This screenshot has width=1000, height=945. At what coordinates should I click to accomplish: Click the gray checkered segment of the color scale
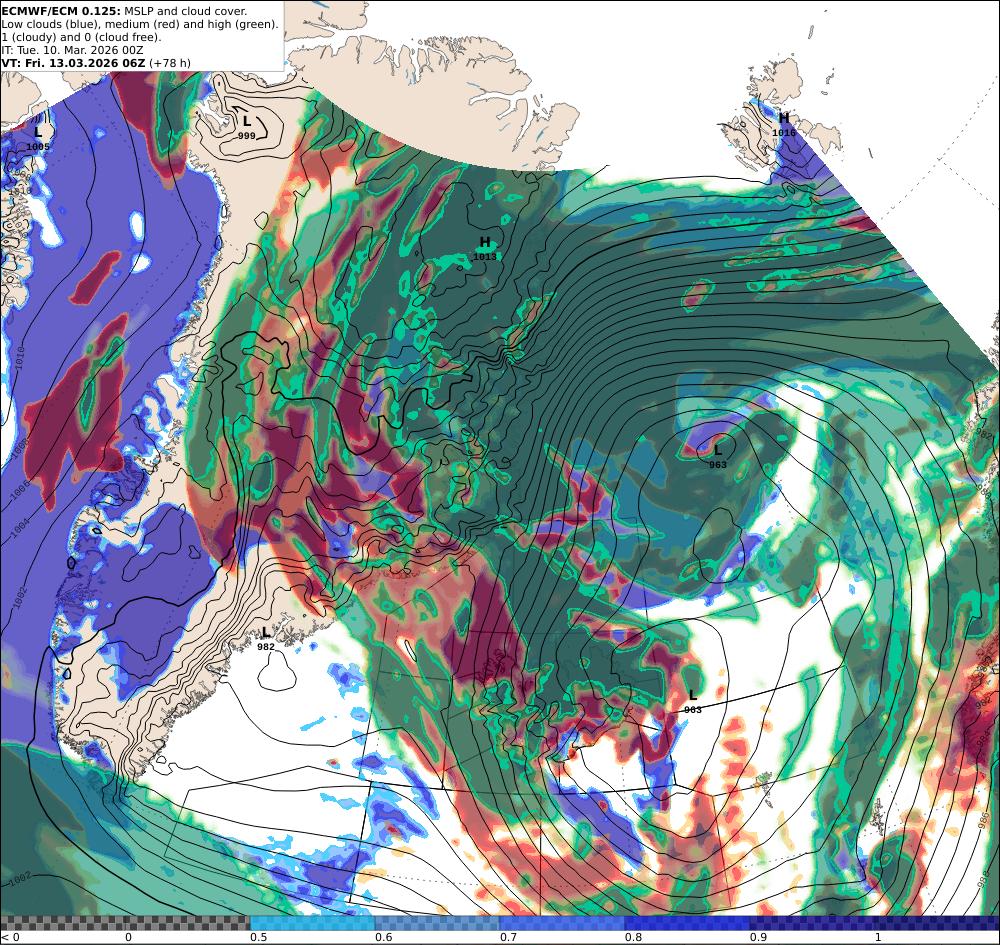click(x=125, y=923)
